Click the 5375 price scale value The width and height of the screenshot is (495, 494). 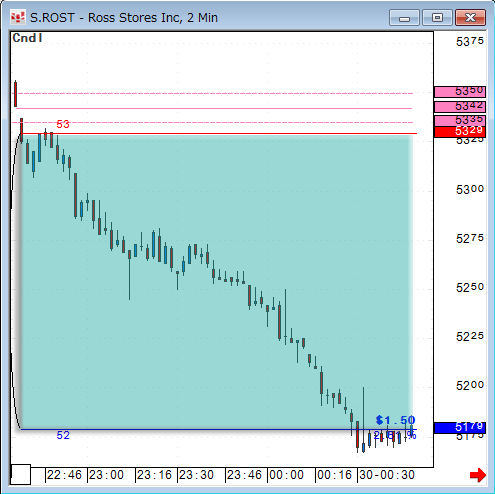[470, 42]
